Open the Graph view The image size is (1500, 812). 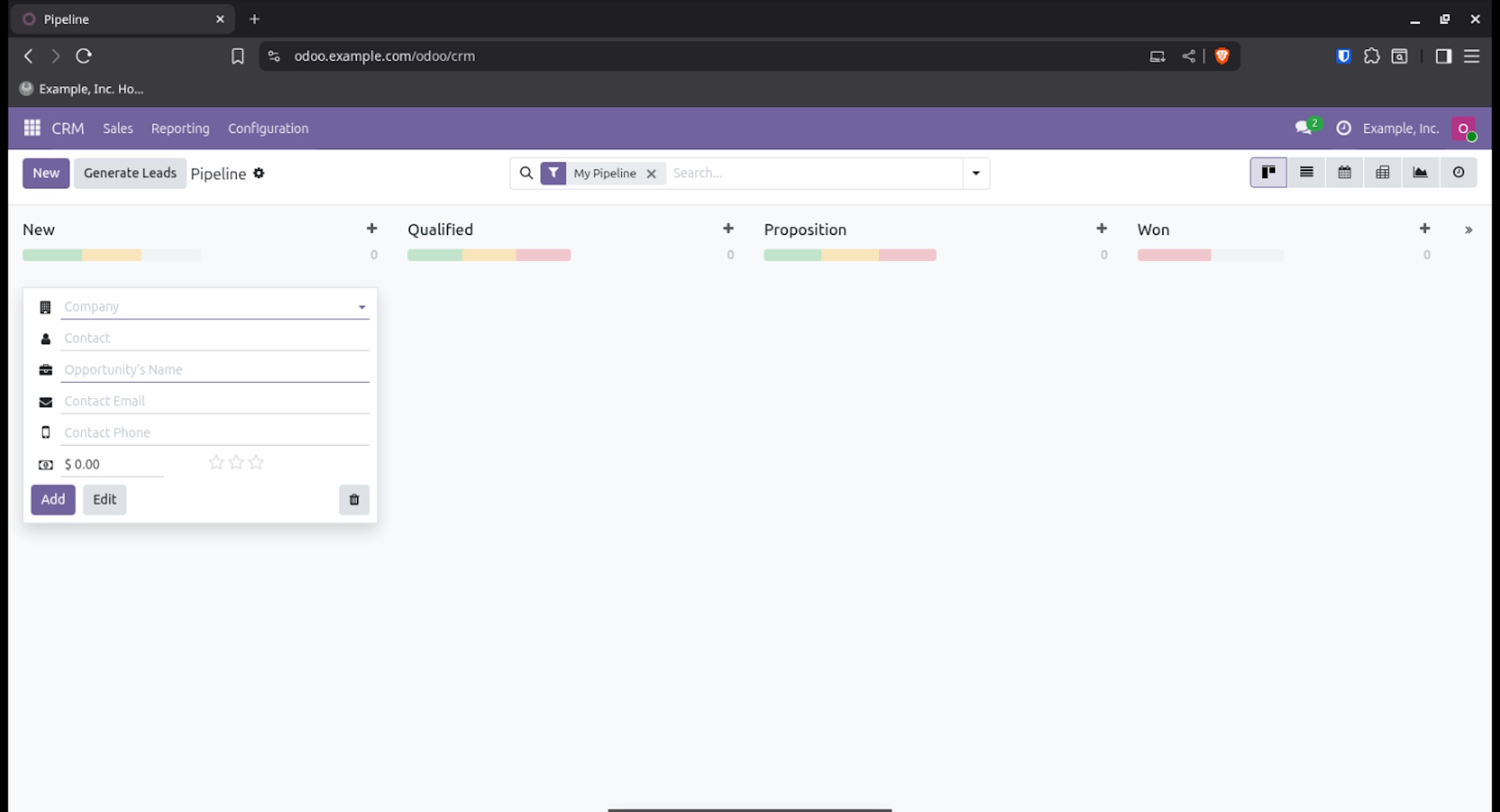1420,173
